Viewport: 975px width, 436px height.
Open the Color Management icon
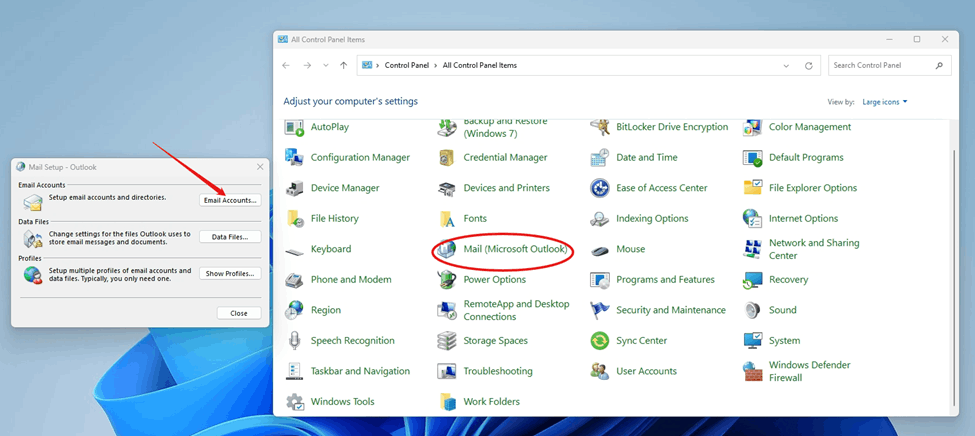click(753, 127)
